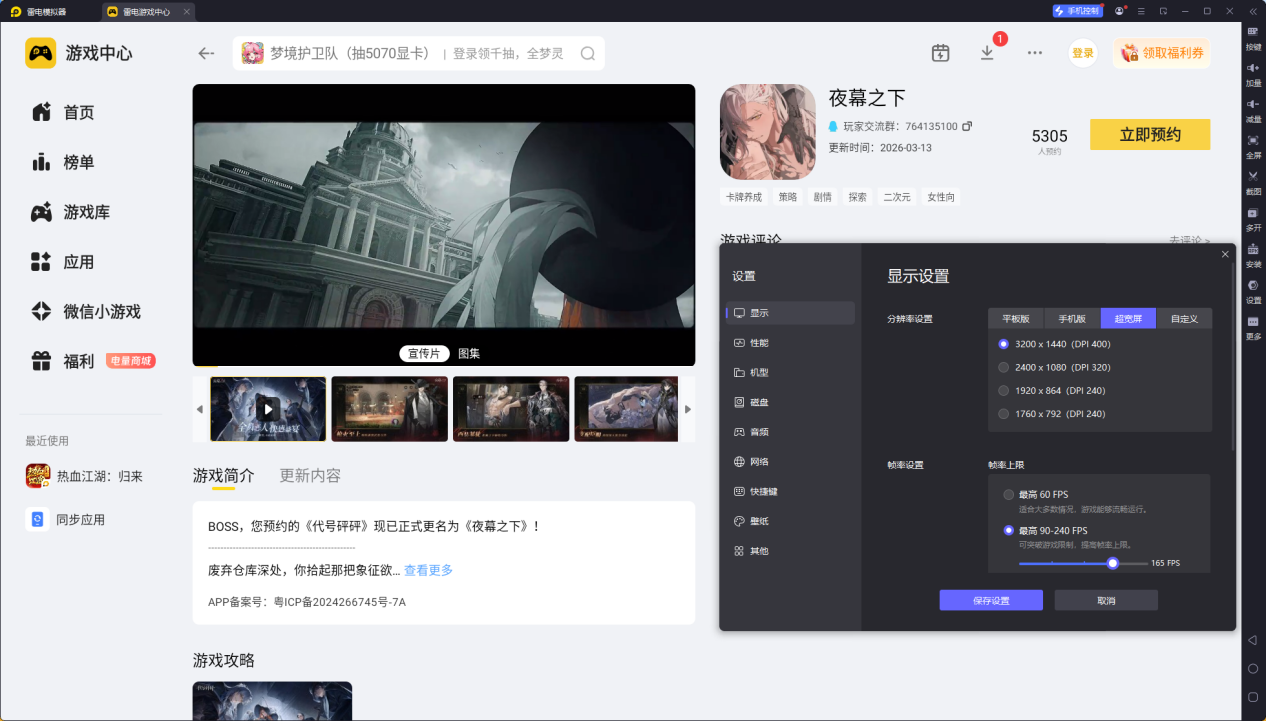Open 网络 network settings section
This screenshot has width=1266, height=721.
pyautogui.click(x=790, y=462)
